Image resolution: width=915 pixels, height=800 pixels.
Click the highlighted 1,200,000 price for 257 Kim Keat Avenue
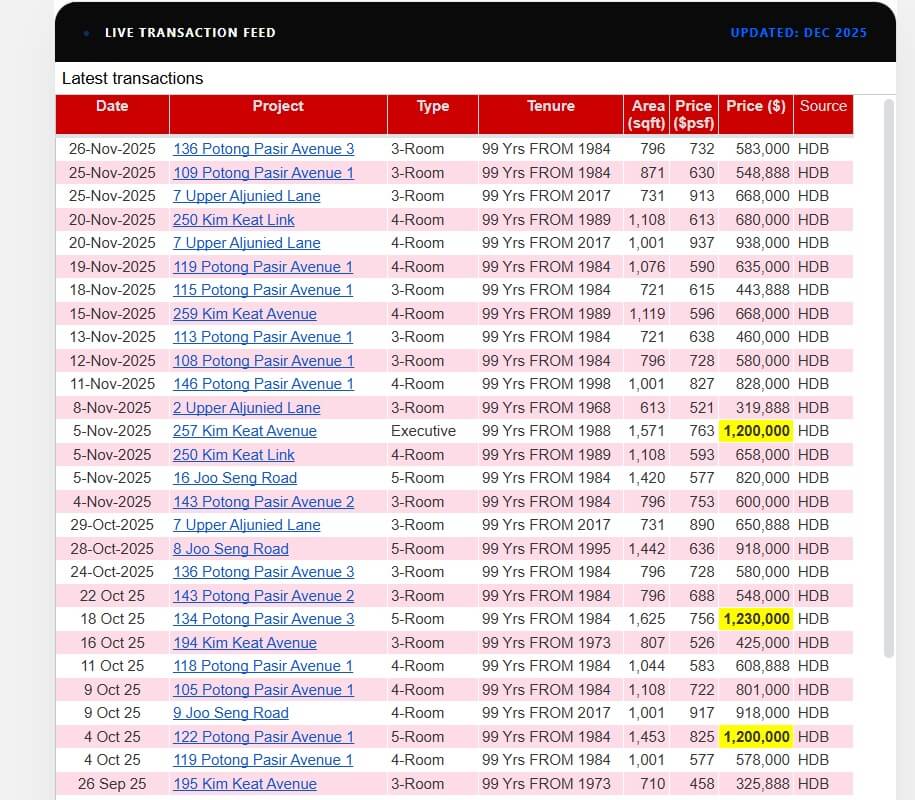[x=756, y=431]
